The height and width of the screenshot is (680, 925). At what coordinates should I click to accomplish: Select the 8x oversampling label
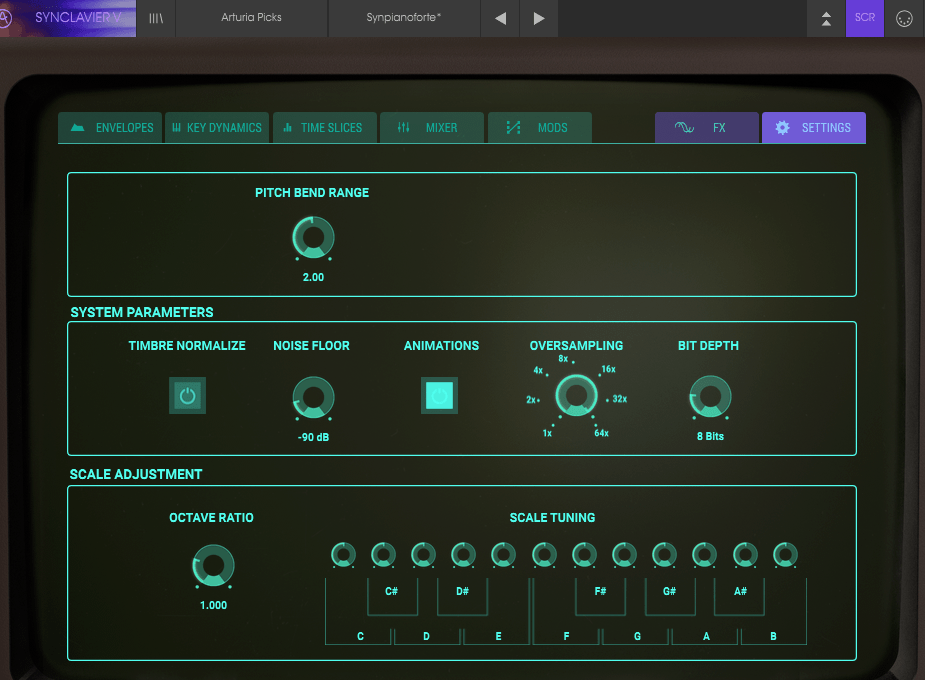(x=563, y=359)
